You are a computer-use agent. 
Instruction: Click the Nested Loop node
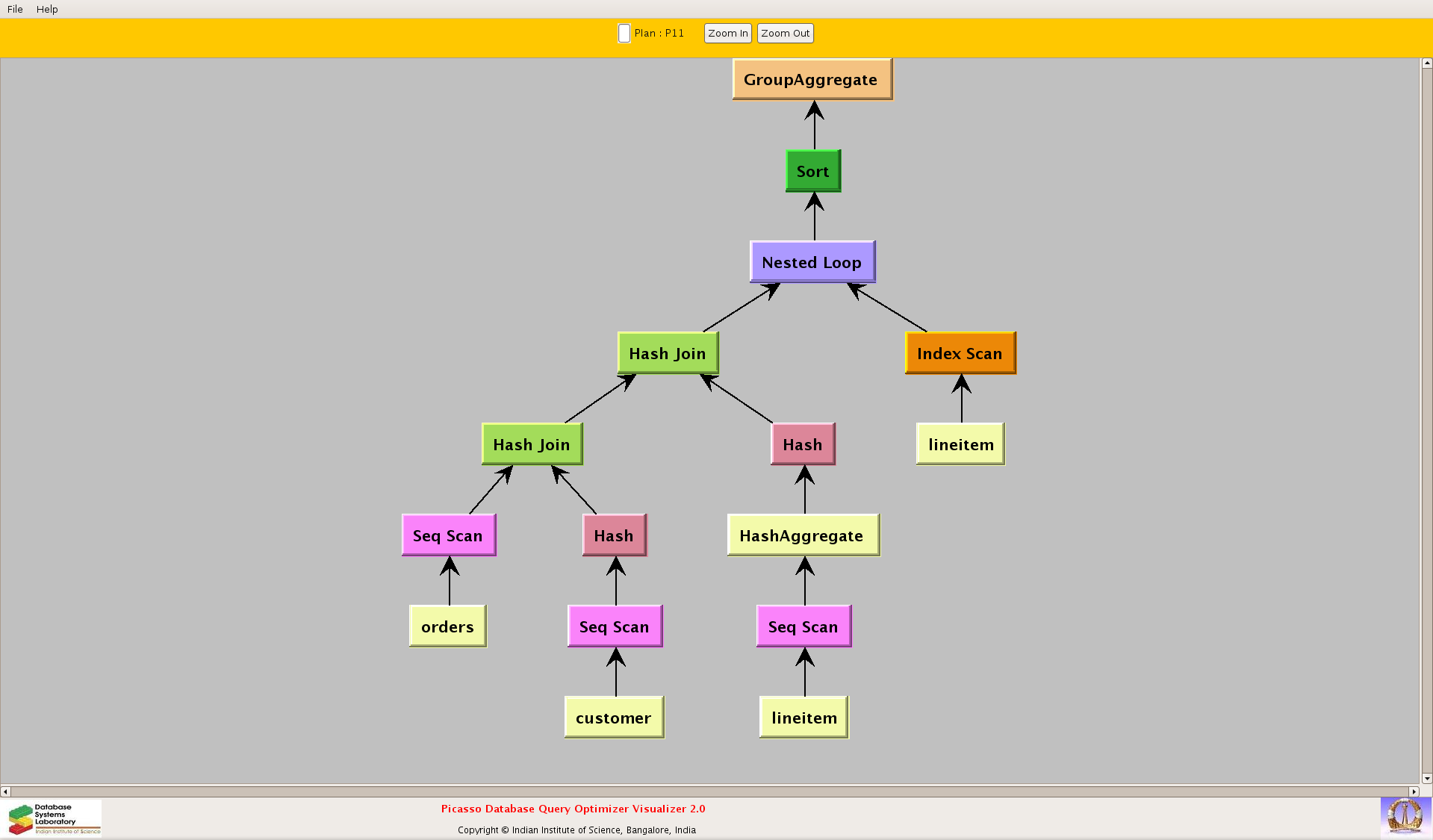[812, 262]
